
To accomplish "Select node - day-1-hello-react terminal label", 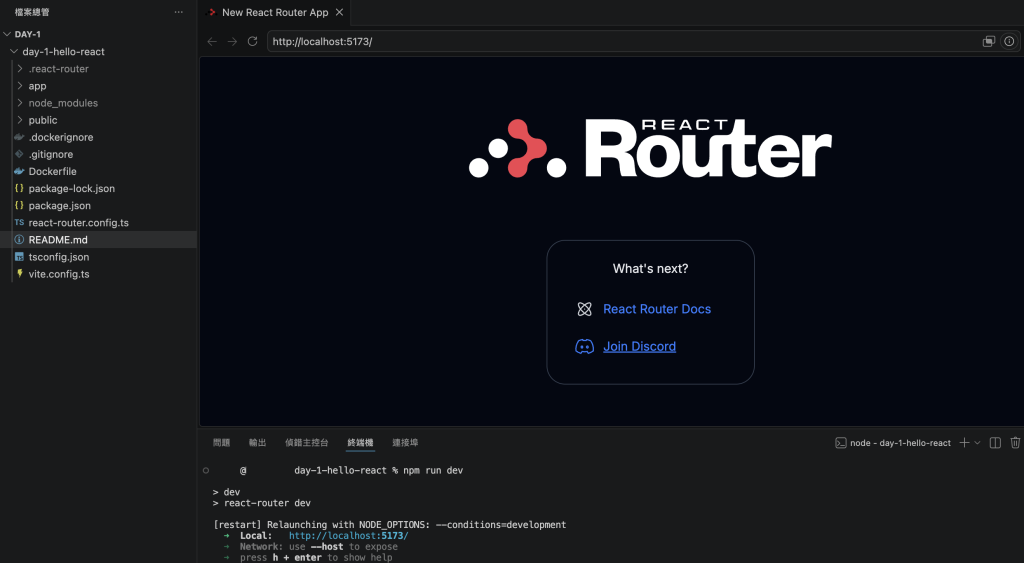I will [900, 443].
